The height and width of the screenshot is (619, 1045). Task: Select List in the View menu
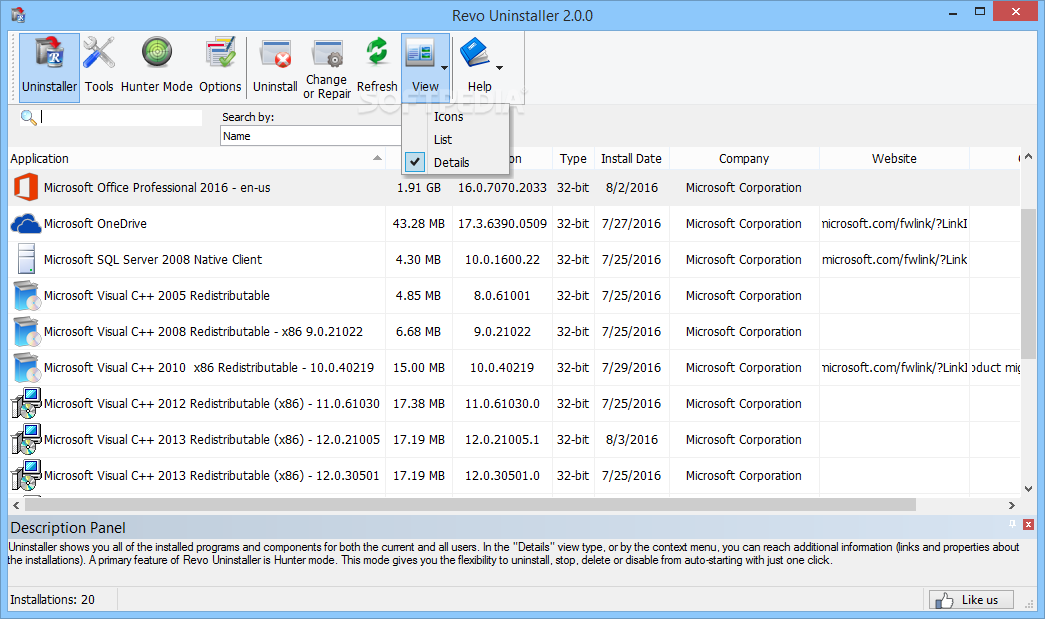[443, 139]
